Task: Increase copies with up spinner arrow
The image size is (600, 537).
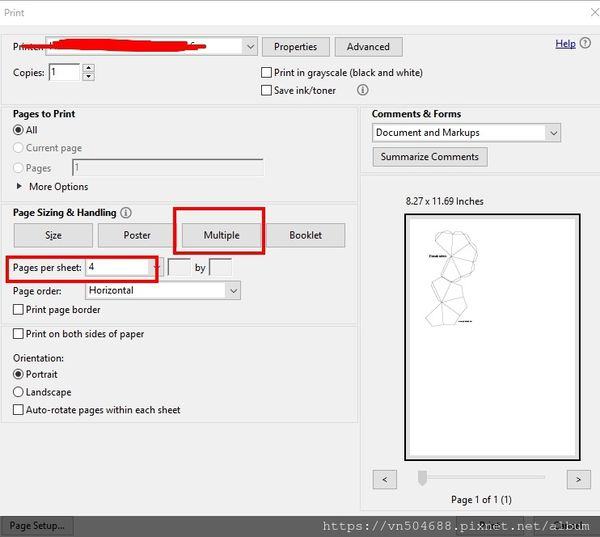Action: point(89,68)
